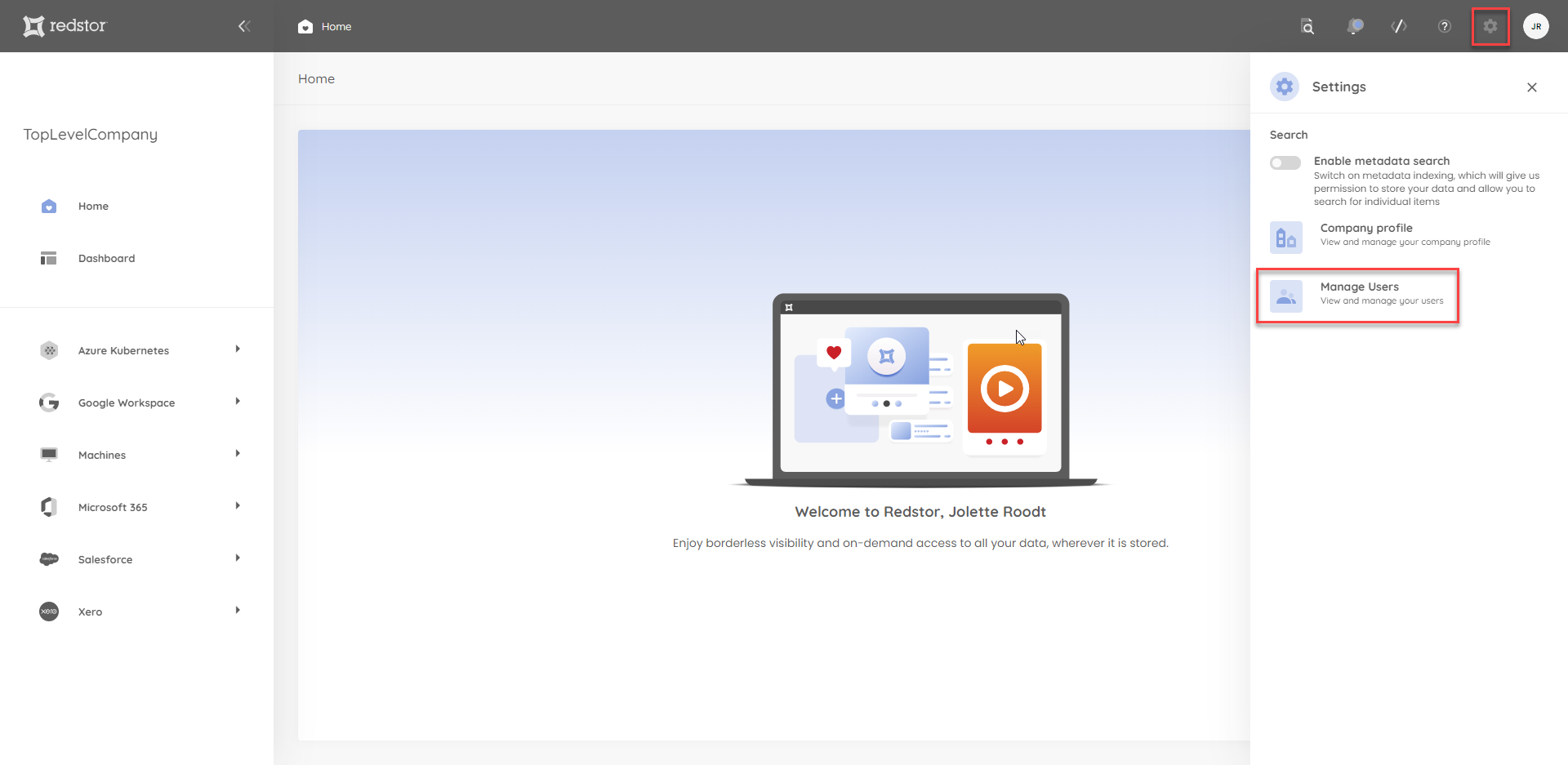Click the Search section label
The image size is (1568, 765).
tap(1289, 135)
